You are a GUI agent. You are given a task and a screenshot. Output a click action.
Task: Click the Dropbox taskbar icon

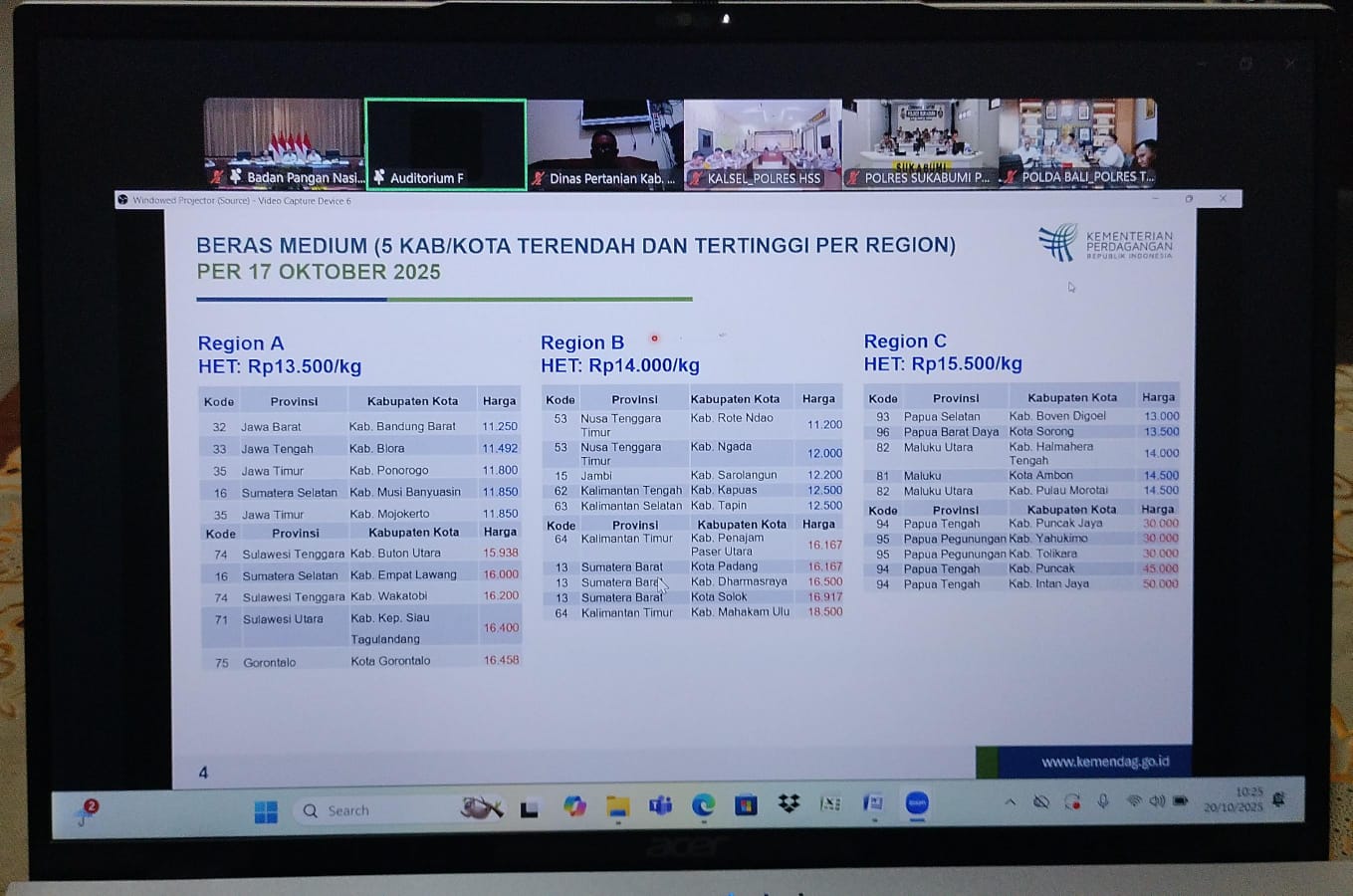(x=789, y=804)
